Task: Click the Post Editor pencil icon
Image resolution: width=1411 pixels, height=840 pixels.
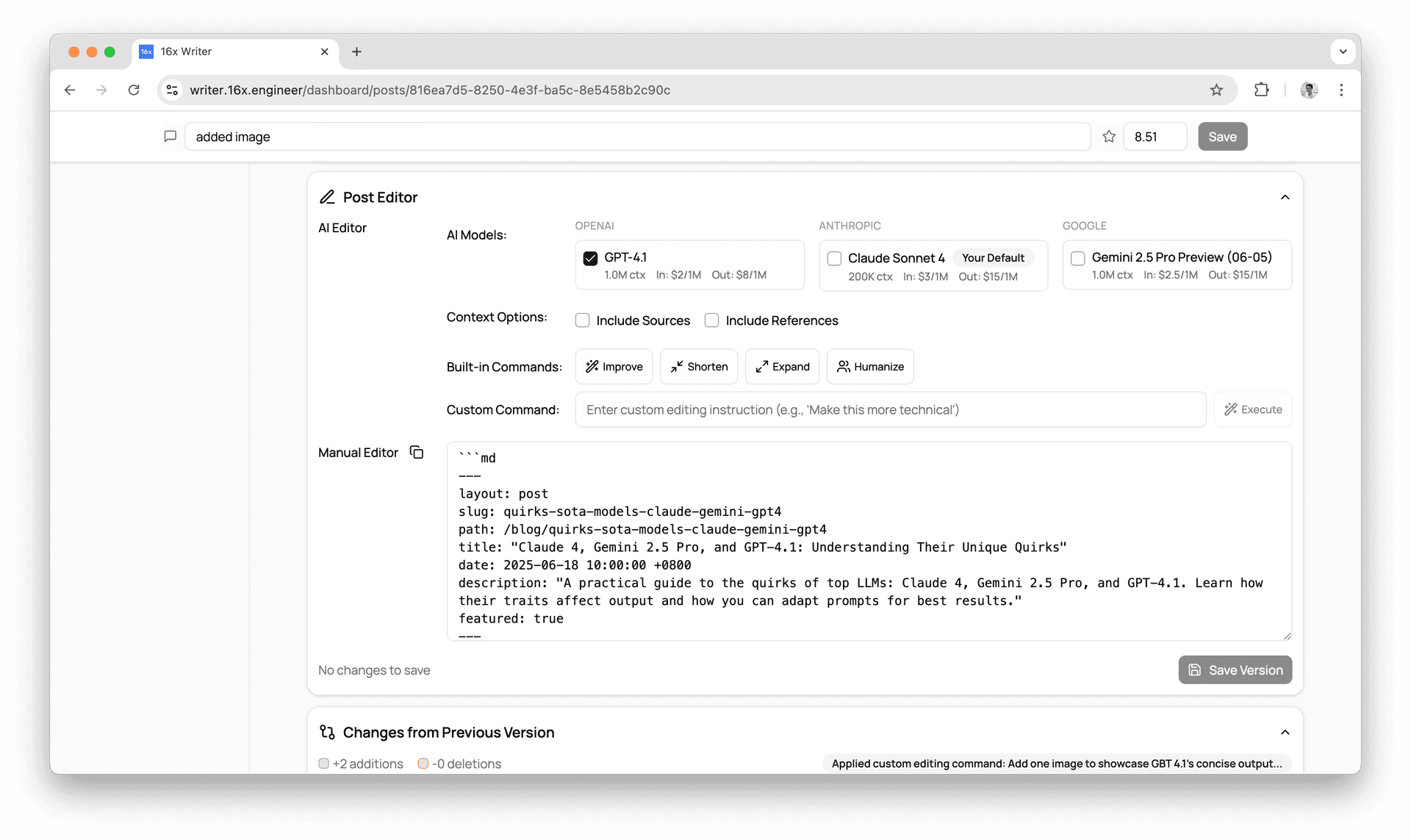Action: coord(327,197)
